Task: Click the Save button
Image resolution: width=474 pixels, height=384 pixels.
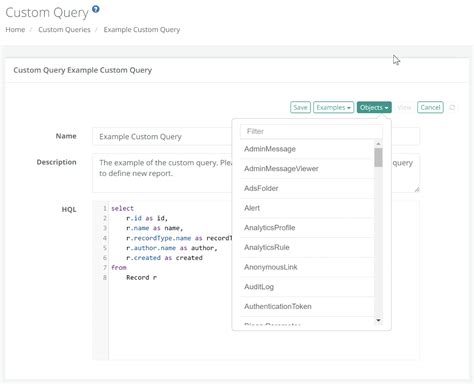Action: (300, 107)
